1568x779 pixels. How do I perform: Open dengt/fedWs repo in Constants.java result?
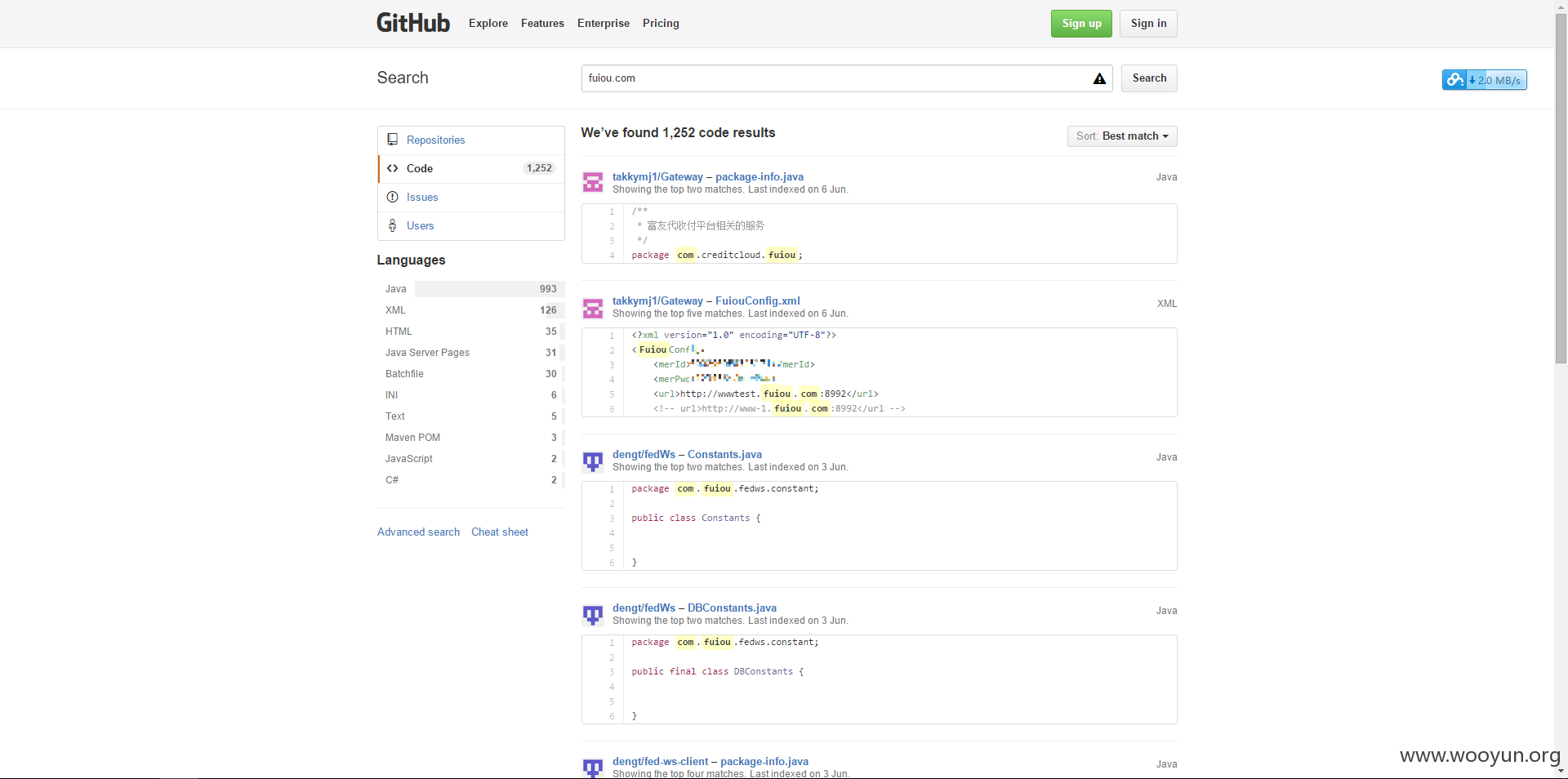(644, 455)
